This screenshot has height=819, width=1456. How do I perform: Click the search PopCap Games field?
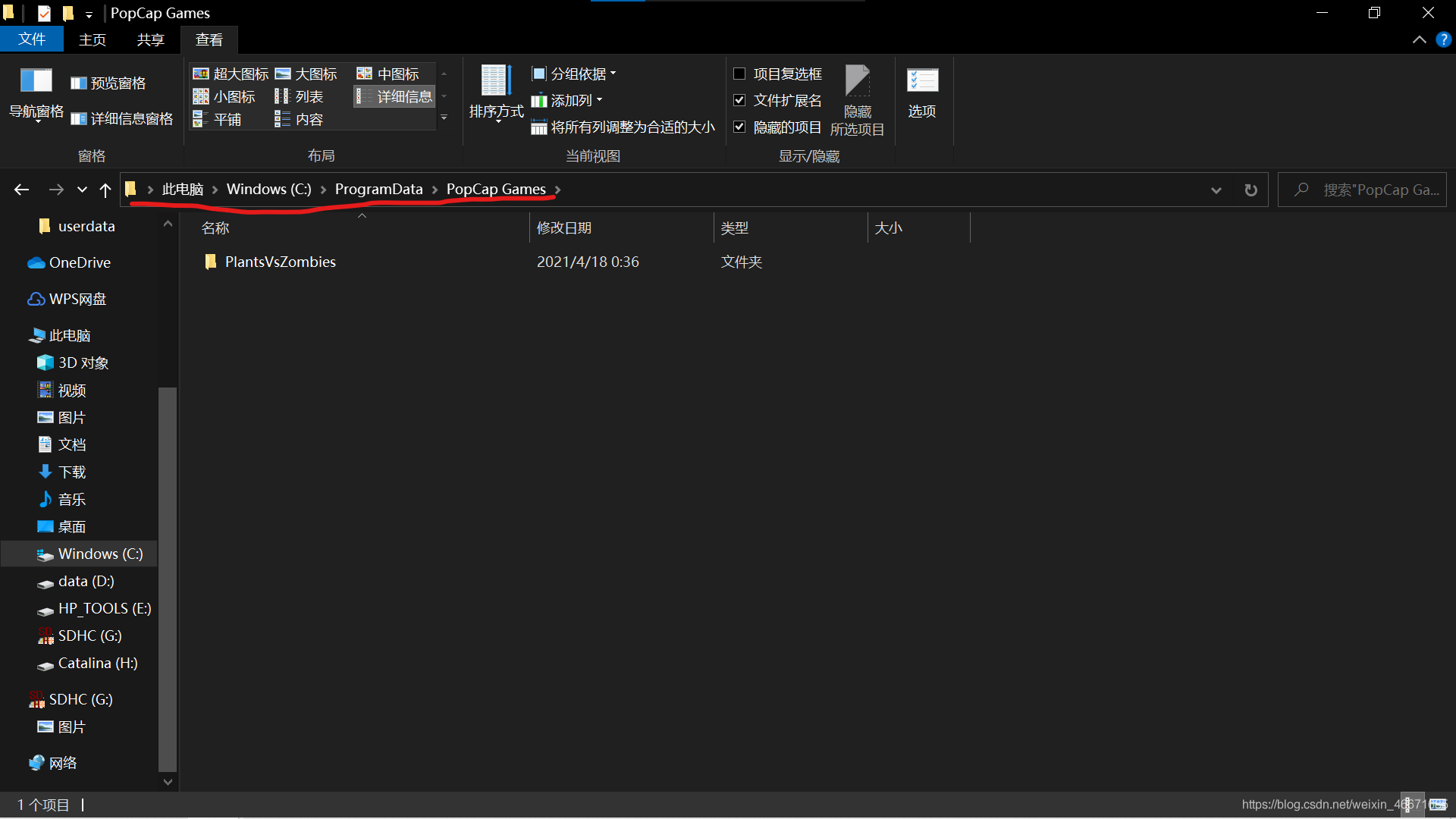point(1363,190)
